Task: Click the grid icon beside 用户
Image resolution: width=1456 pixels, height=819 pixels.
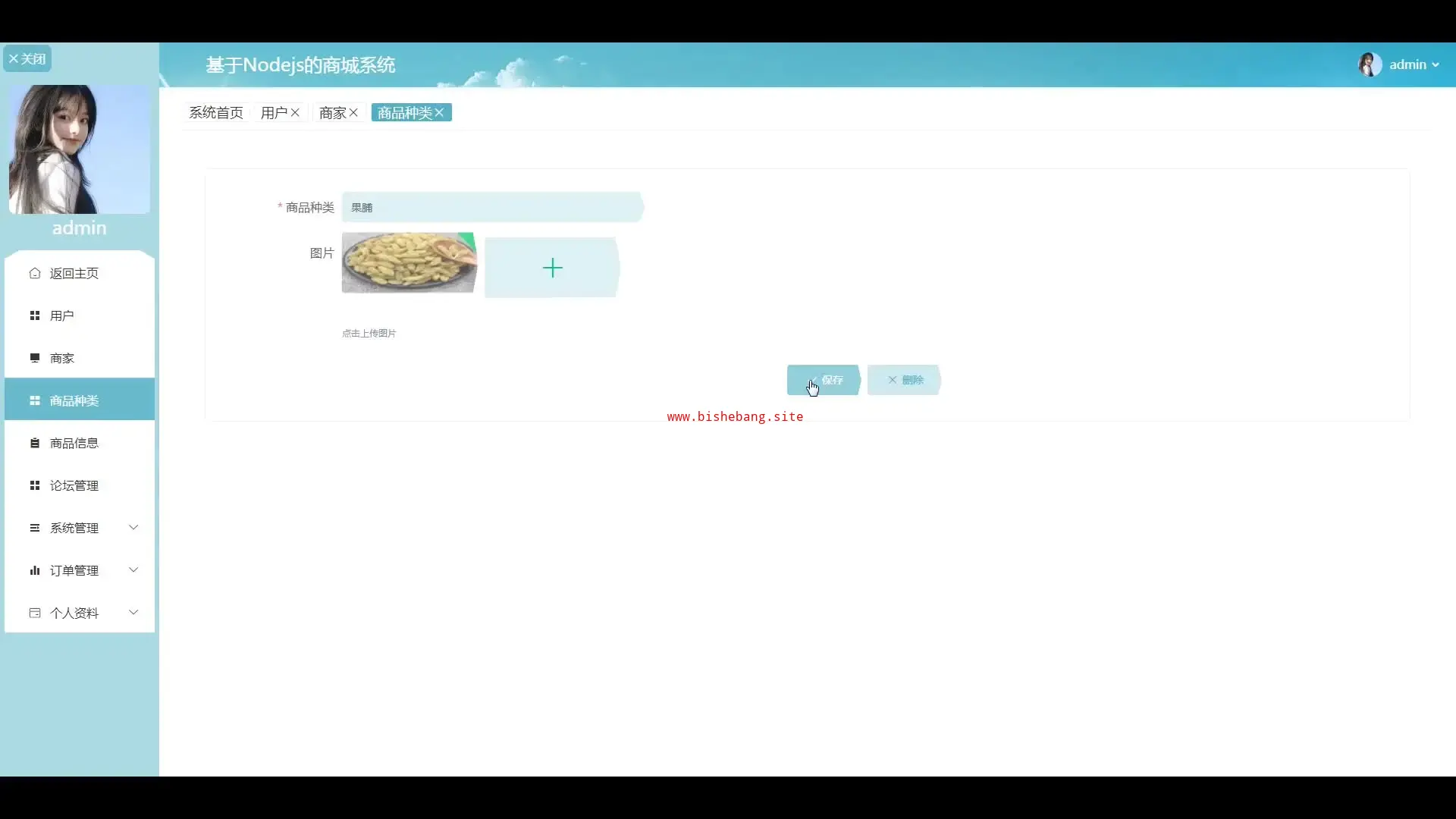Action: pos(35,315)
